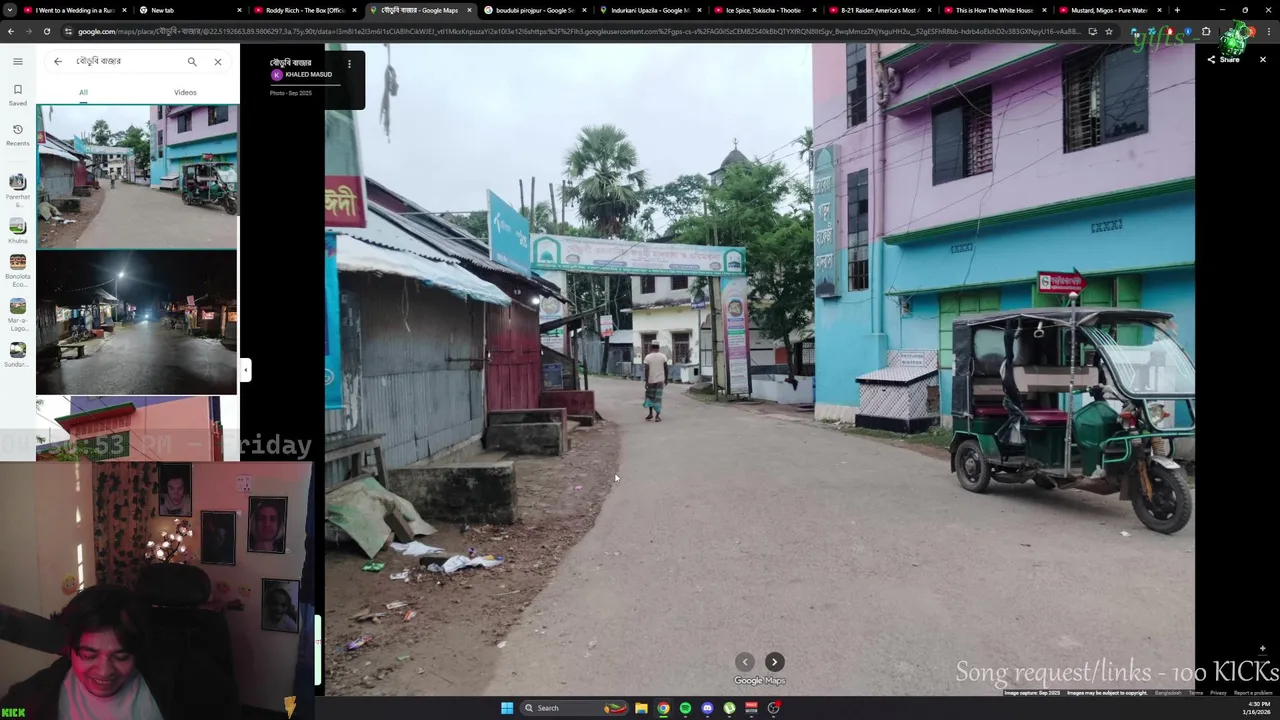Open Spotify from the taskbar

coord(685,708)
